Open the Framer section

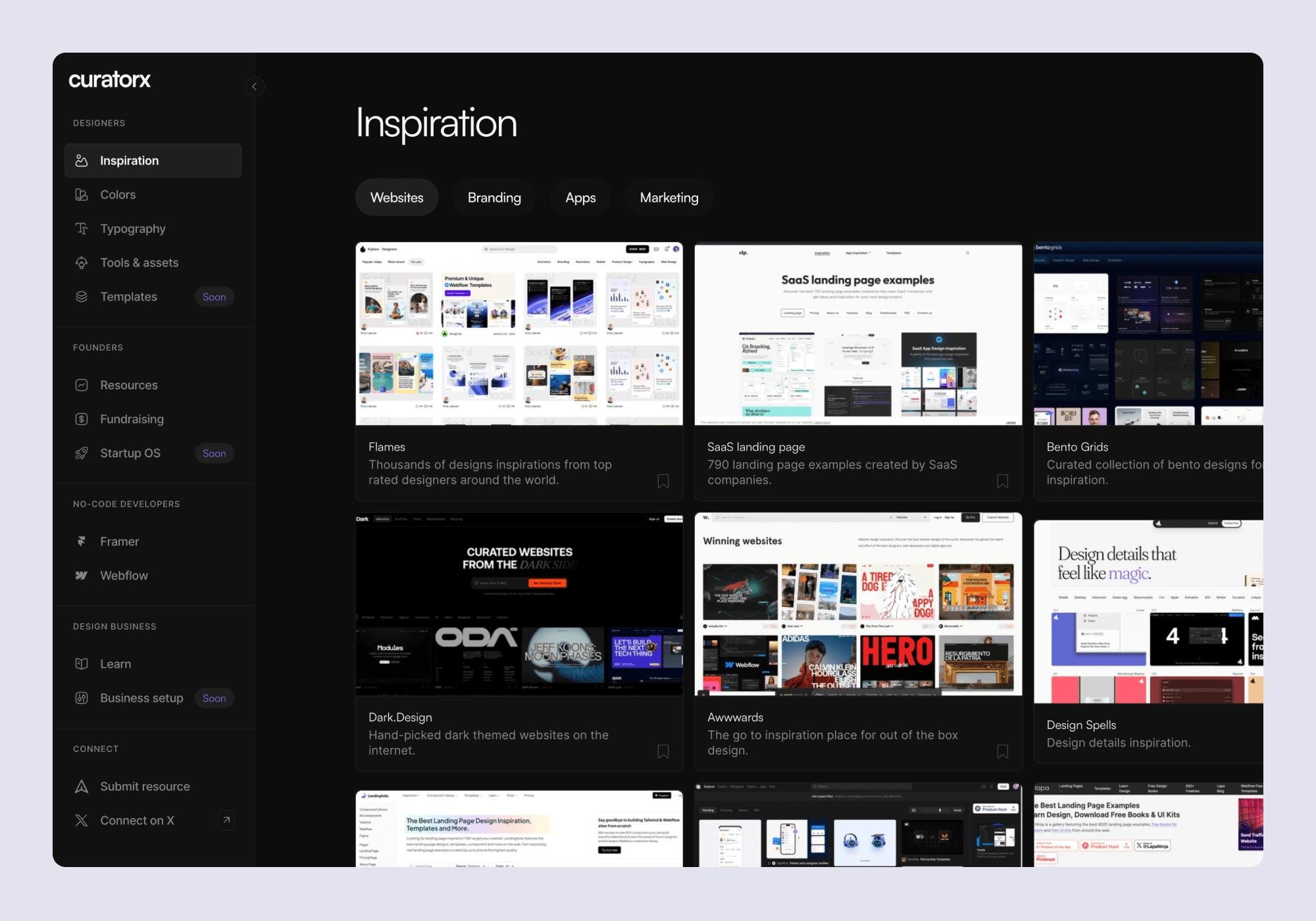point(153,541)
